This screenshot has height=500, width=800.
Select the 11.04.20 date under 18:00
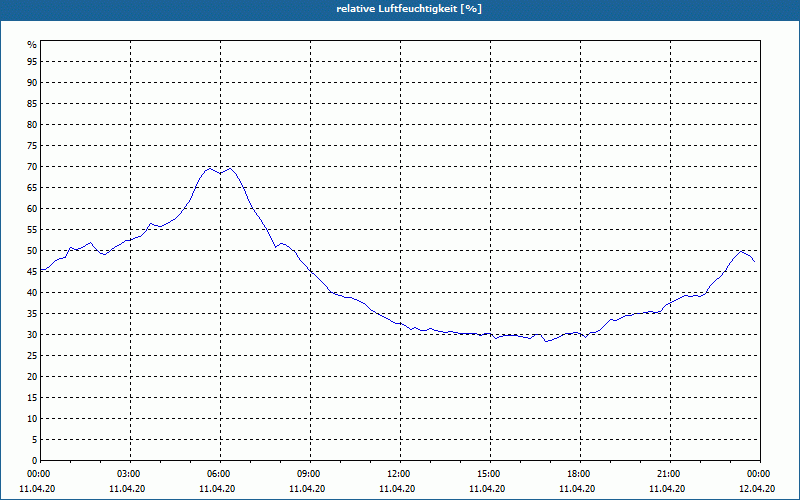point(577,489)
